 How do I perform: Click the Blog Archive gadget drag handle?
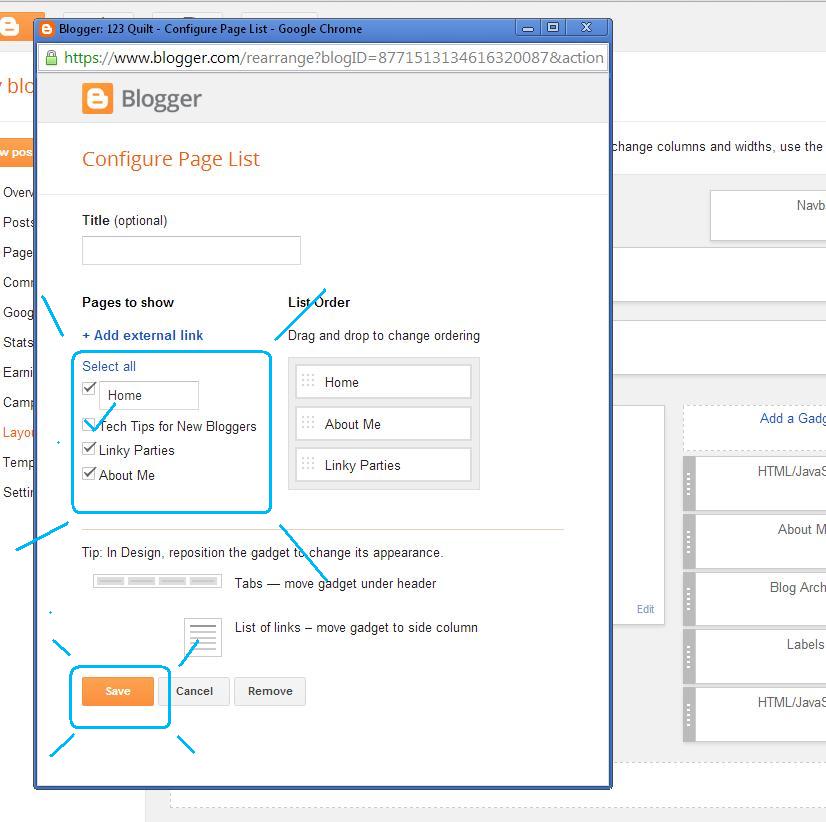691,598
